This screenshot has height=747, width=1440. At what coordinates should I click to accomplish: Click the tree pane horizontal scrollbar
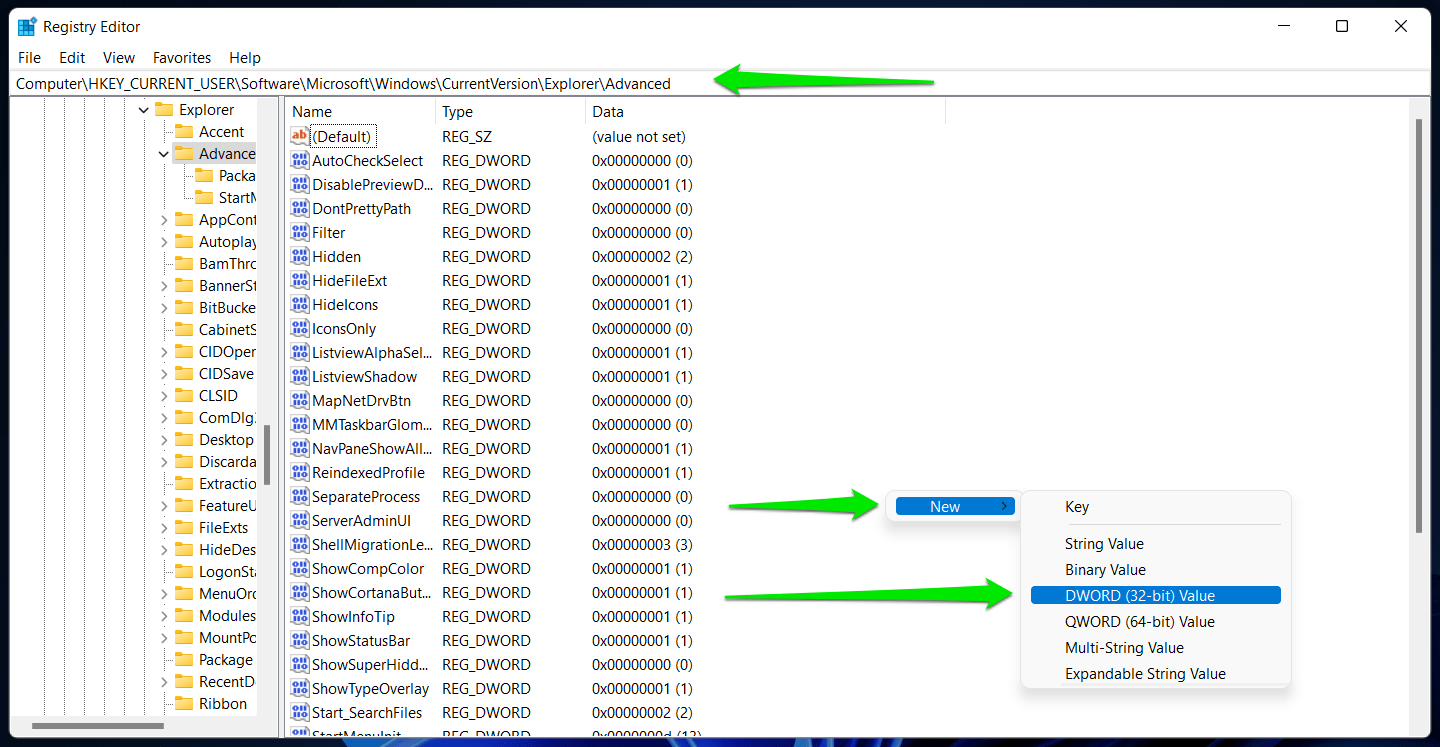click(98, 726)
